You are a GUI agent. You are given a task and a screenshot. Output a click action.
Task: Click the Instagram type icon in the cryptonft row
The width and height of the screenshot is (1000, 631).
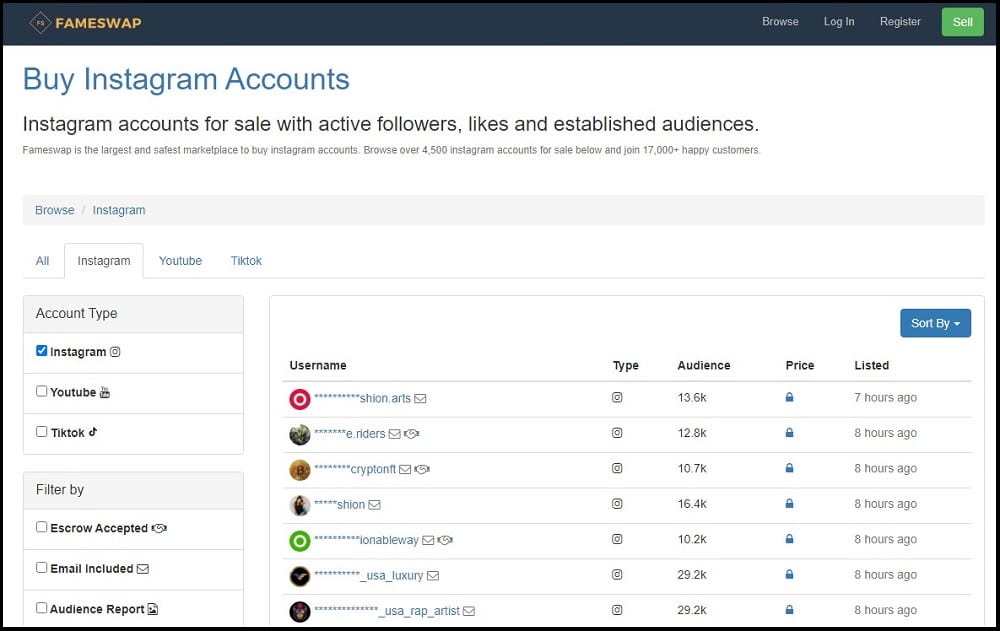click(617, 468)
